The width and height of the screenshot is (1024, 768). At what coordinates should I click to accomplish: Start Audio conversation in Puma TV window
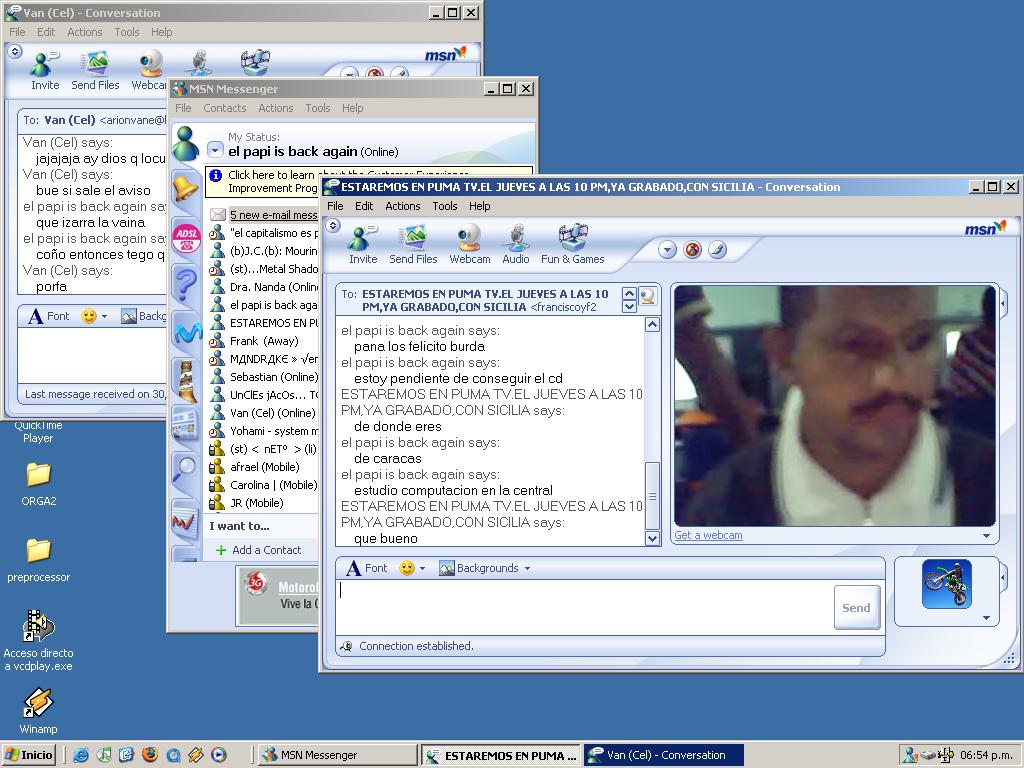(515, 244)
